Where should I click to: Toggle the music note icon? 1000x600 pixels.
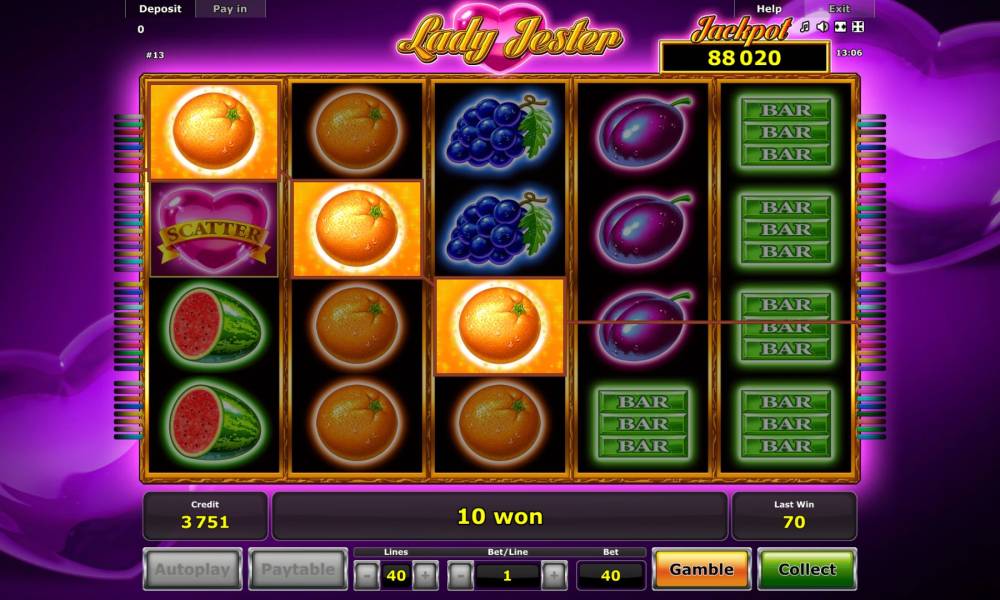point(805,27)
